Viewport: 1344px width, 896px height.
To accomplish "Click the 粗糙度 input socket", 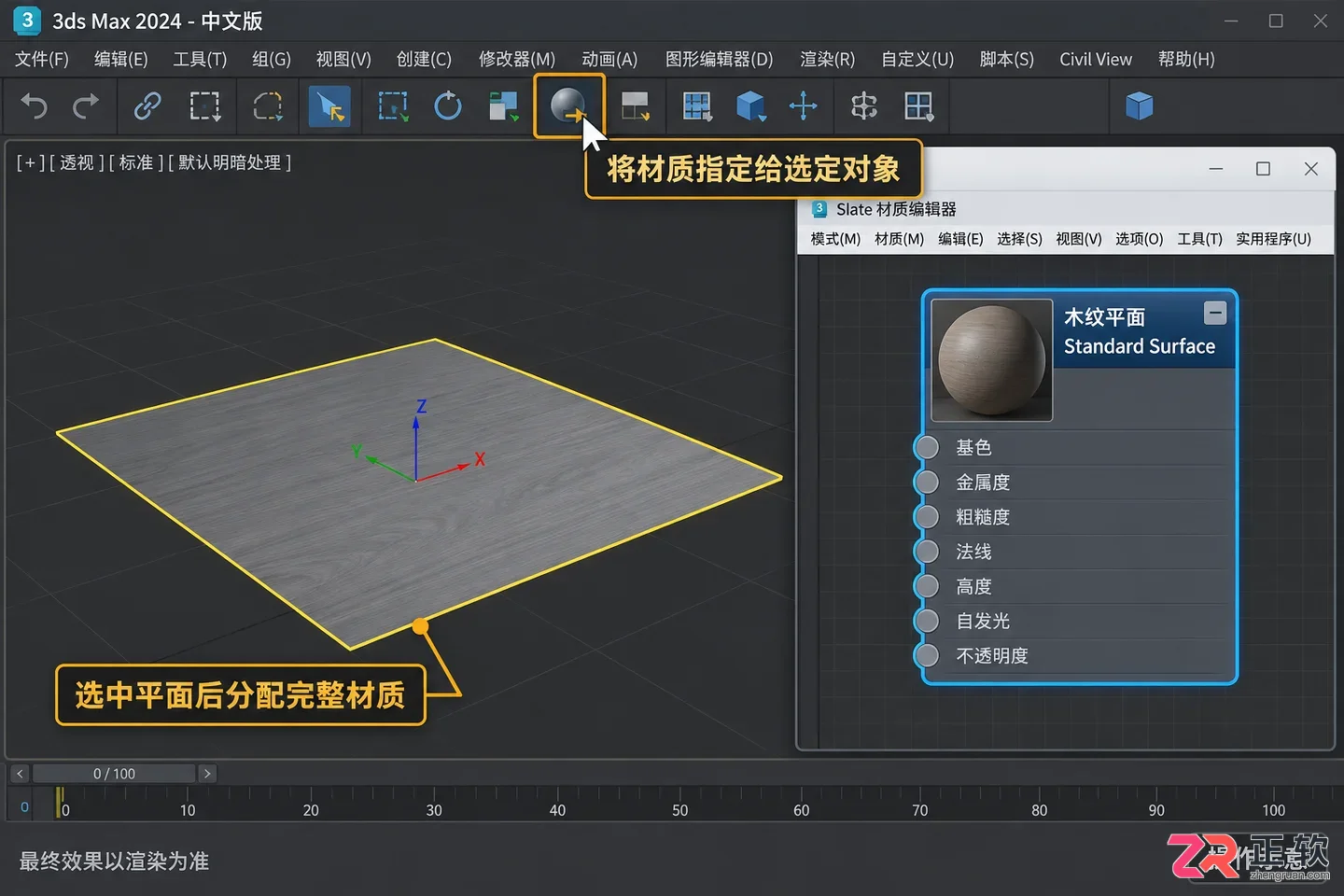I will (927, 517).
